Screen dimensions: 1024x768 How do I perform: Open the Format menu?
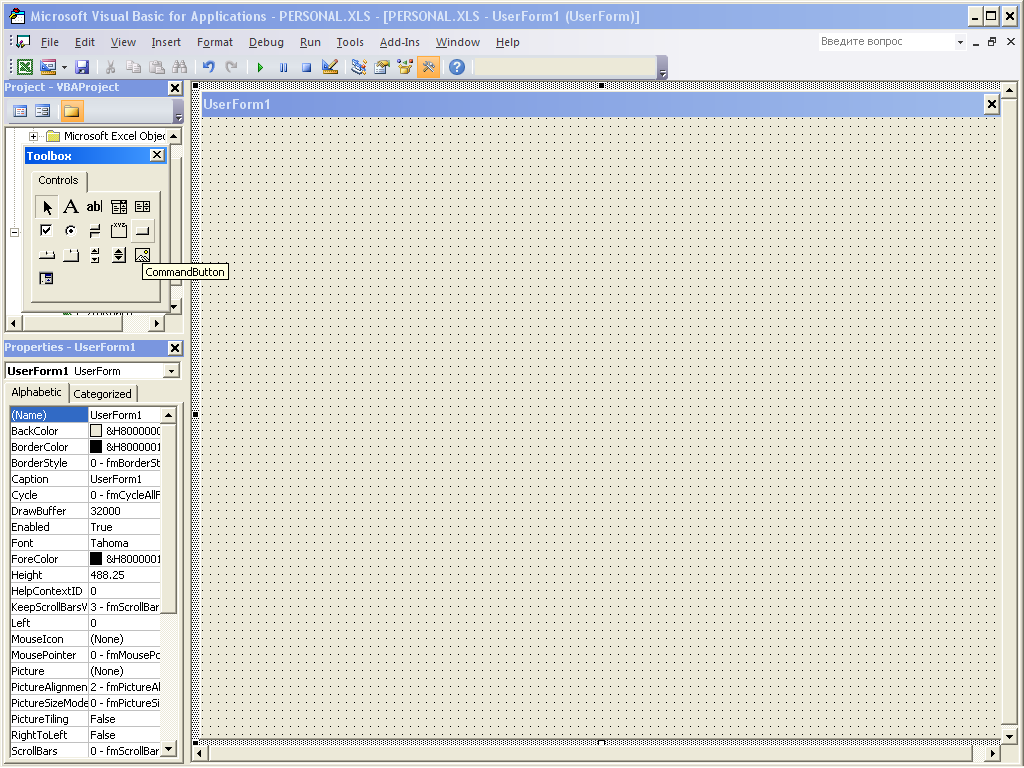215,42
